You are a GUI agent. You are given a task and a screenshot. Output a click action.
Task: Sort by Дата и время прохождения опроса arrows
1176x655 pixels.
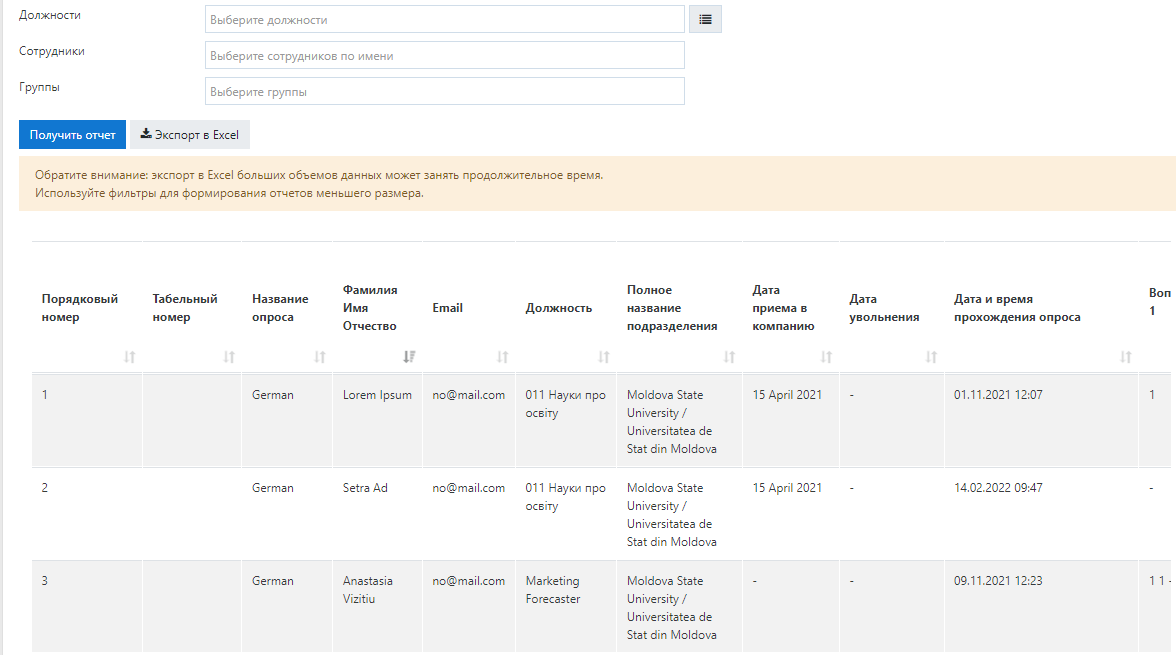point(1126,357)
